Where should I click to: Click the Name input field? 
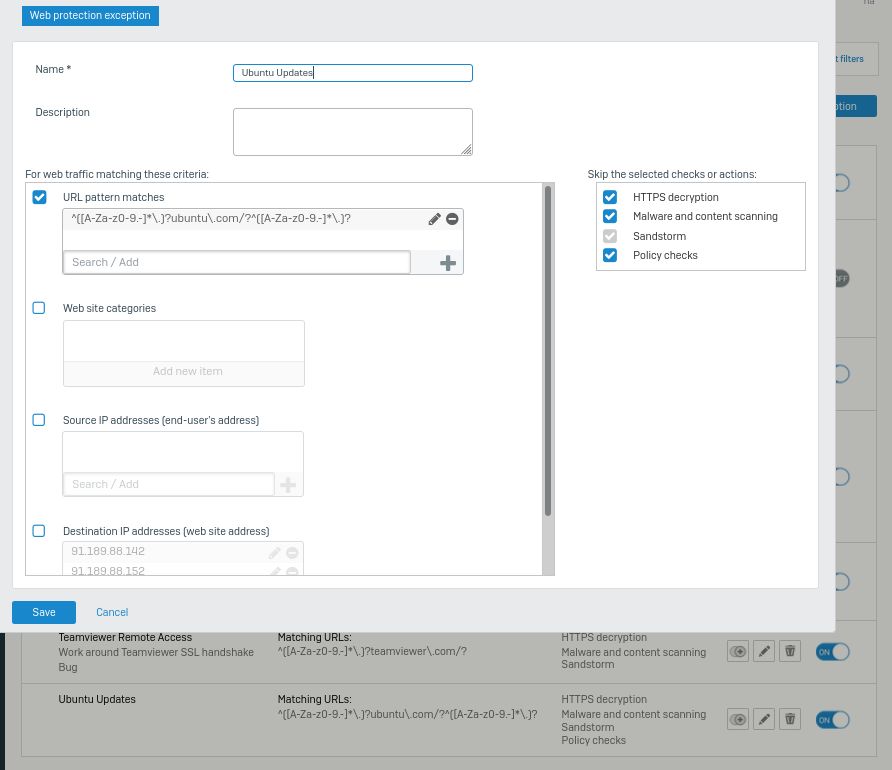click(353, 73)
